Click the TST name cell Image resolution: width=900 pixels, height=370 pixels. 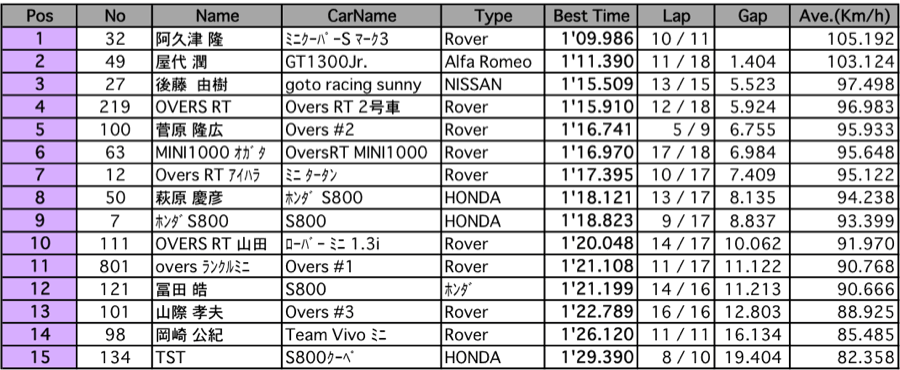click(218, 357)
